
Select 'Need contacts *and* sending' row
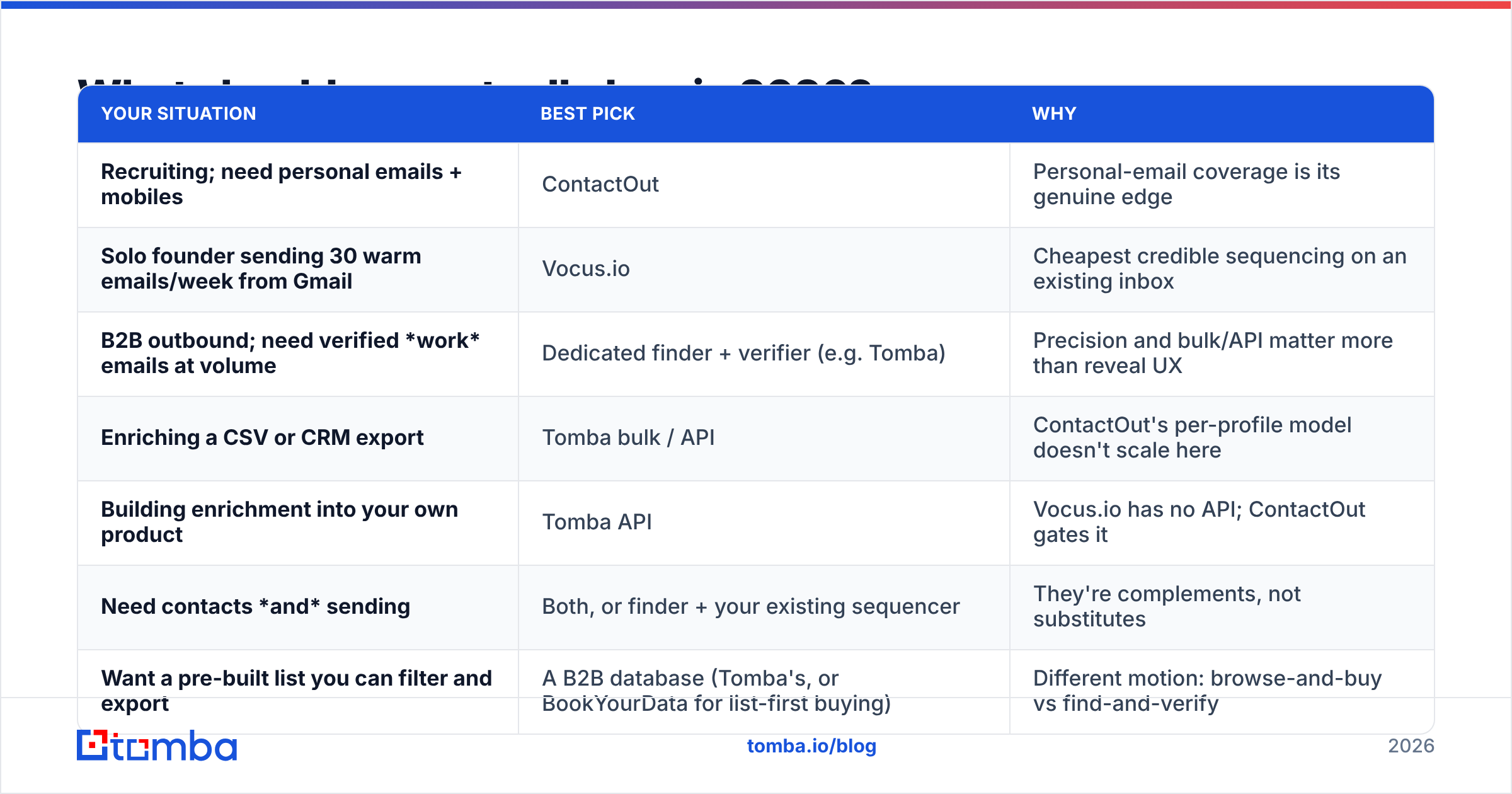pyautogui.click(x=756, y=607)
